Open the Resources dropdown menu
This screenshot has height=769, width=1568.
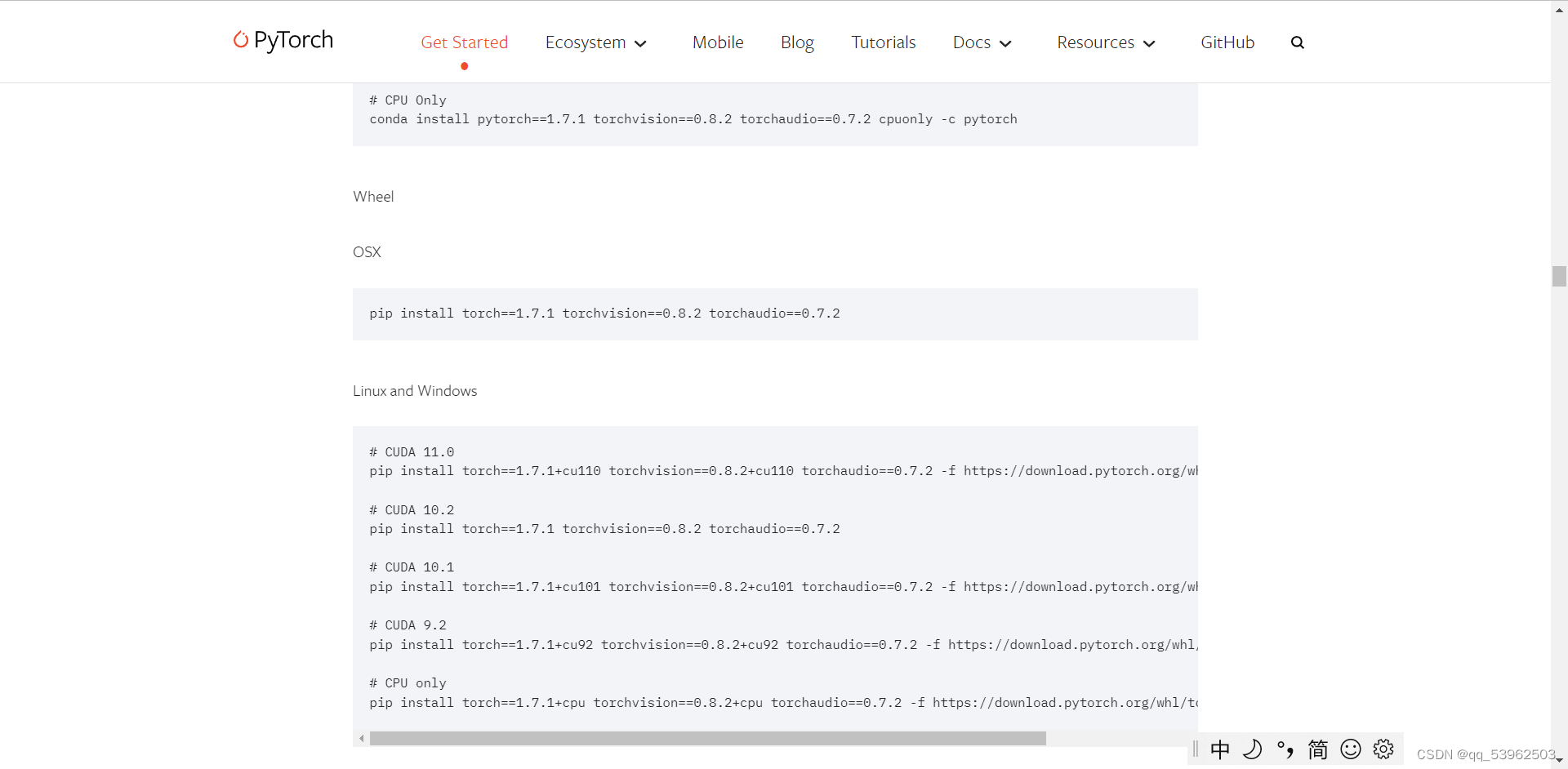click(1105, 42)
